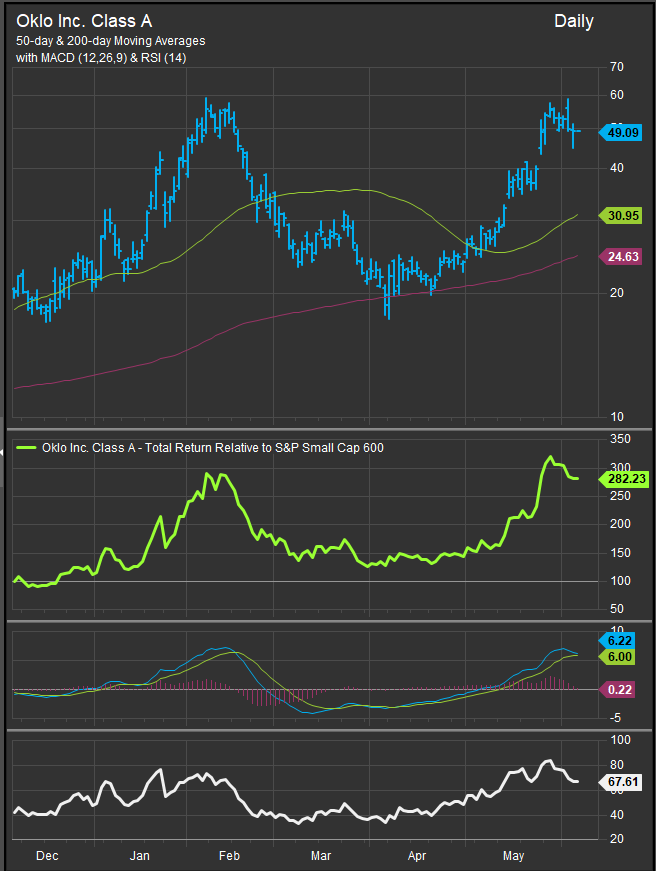Image resolution: width=656 pixels, height=871 pixels.
Task: Click the Jan month label on x-axis
Action: 139,855
